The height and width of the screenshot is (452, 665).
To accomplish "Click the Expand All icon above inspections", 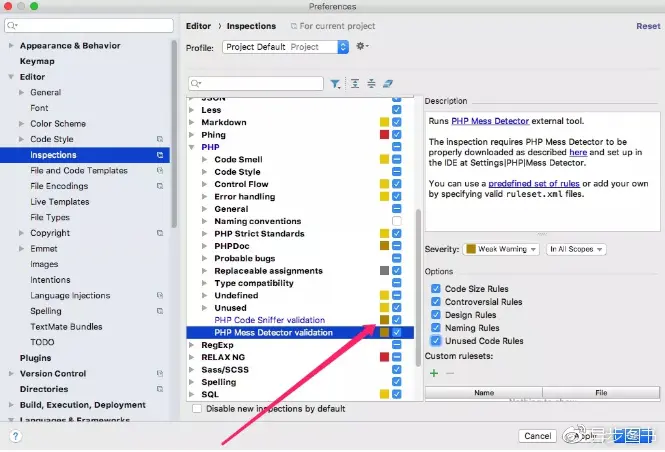I will click(x=355, y=84).
